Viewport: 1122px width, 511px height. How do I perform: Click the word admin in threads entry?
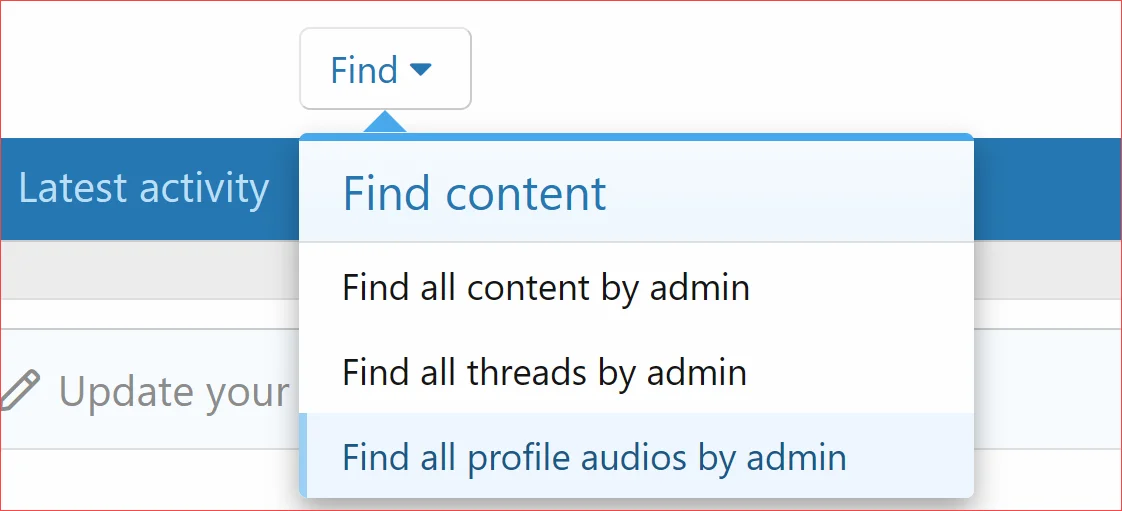(697, 373)
